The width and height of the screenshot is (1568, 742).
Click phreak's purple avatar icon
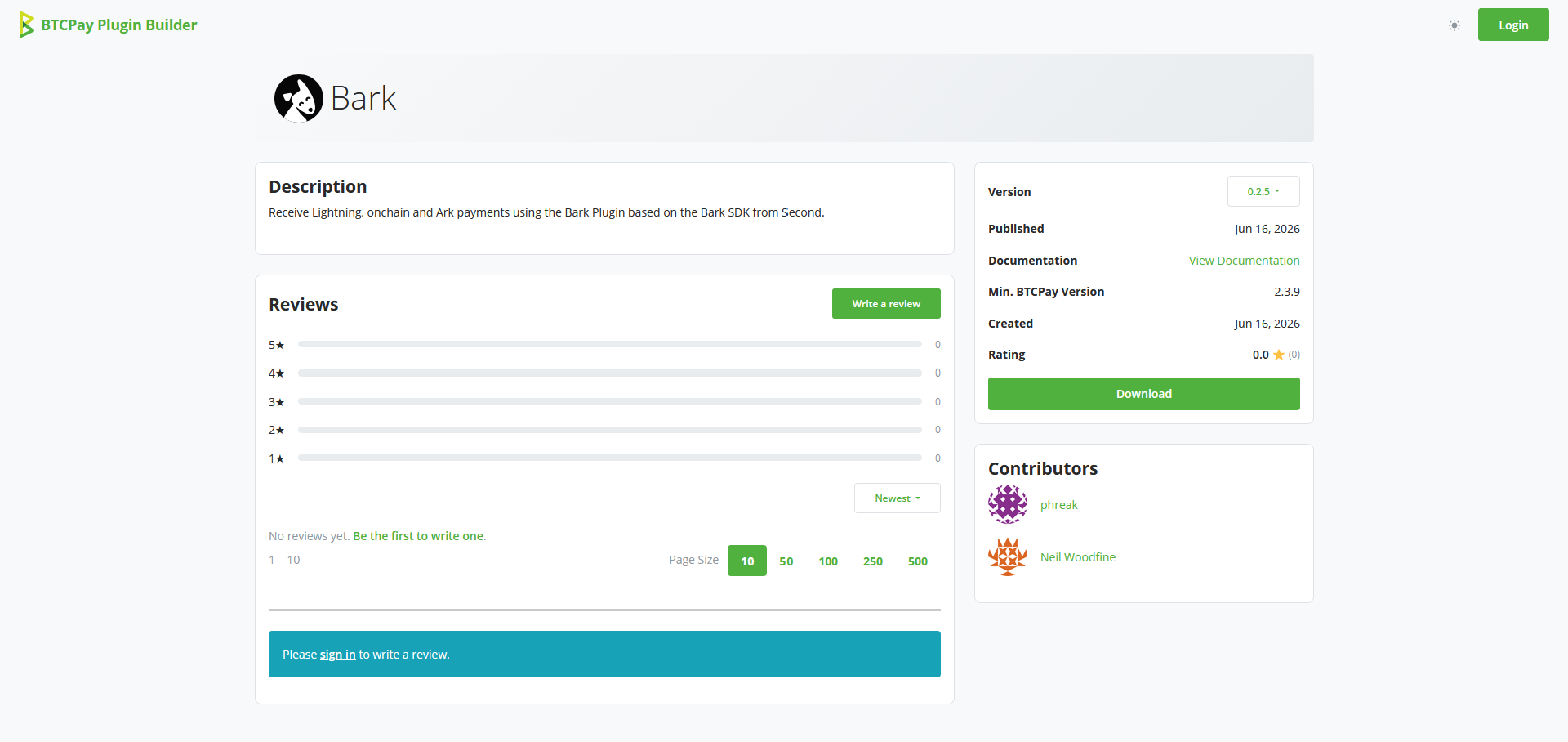1008,504
